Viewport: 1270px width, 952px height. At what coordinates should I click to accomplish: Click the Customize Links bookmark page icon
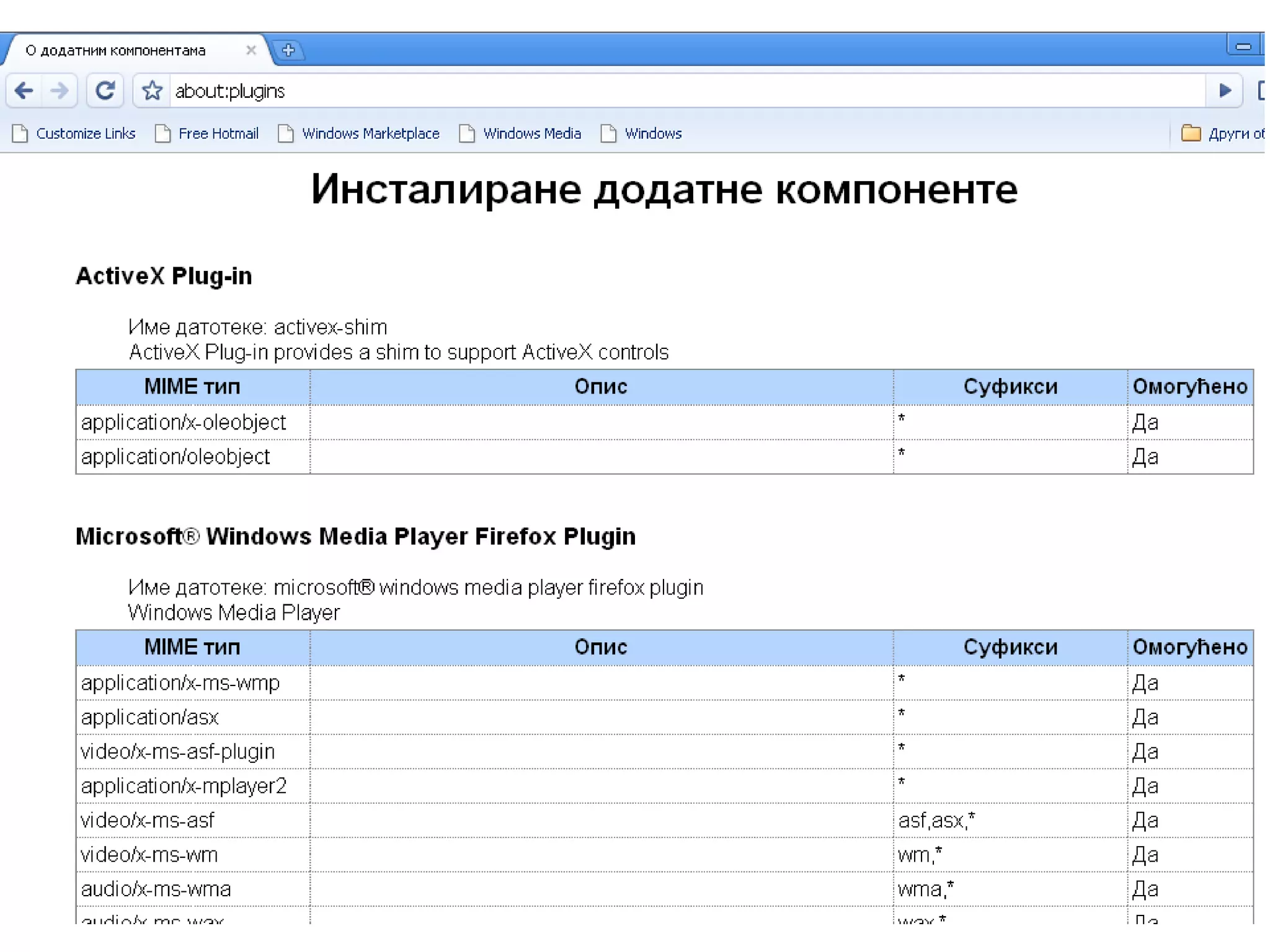pyautogui.click(x=20, y=133)
